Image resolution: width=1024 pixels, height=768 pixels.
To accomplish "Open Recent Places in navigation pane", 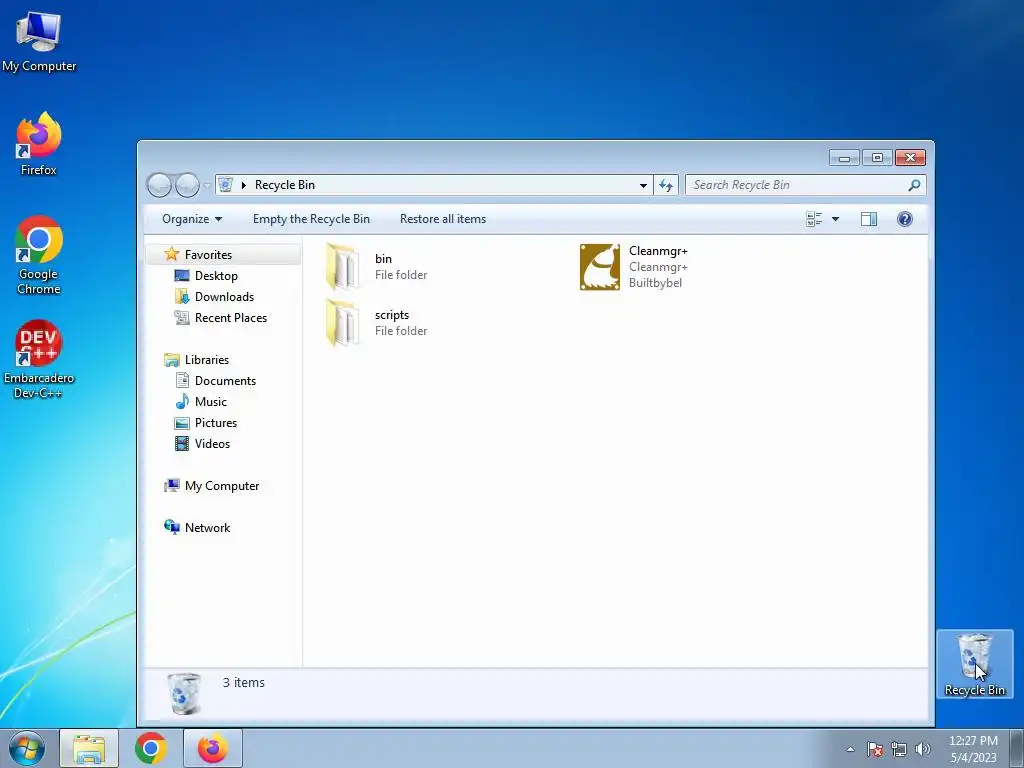I will click(x=231, y=318).
